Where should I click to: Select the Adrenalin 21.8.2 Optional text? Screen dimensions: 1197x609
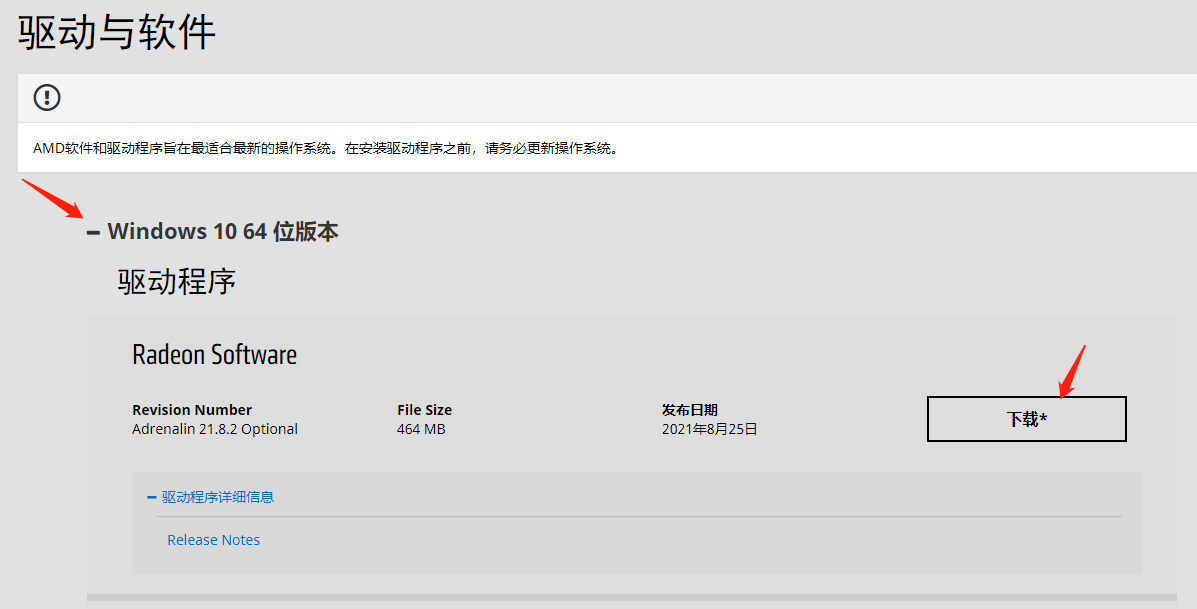coord(215,429)
